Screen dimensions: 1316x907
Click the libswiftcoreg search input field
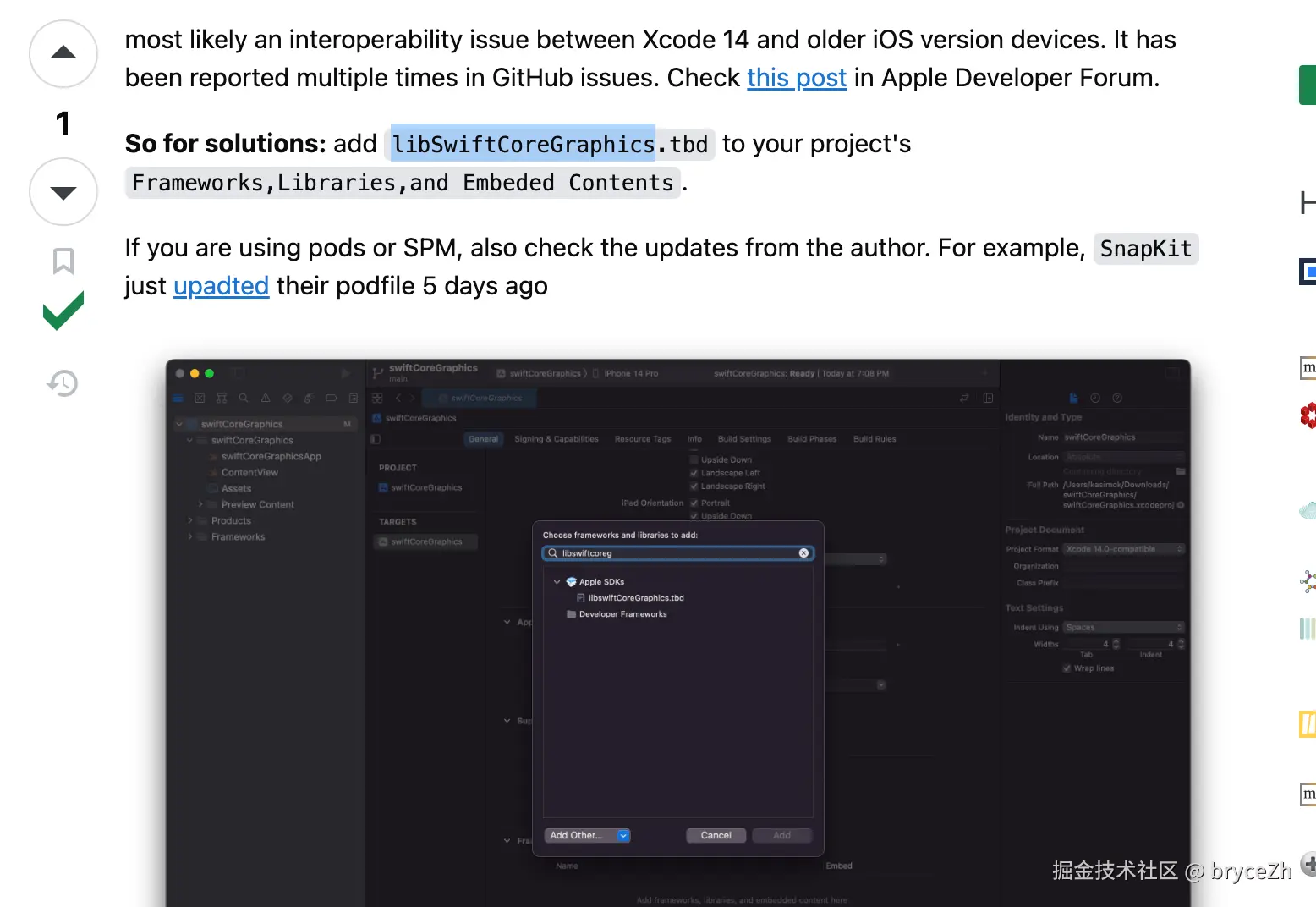coord(677,553)
